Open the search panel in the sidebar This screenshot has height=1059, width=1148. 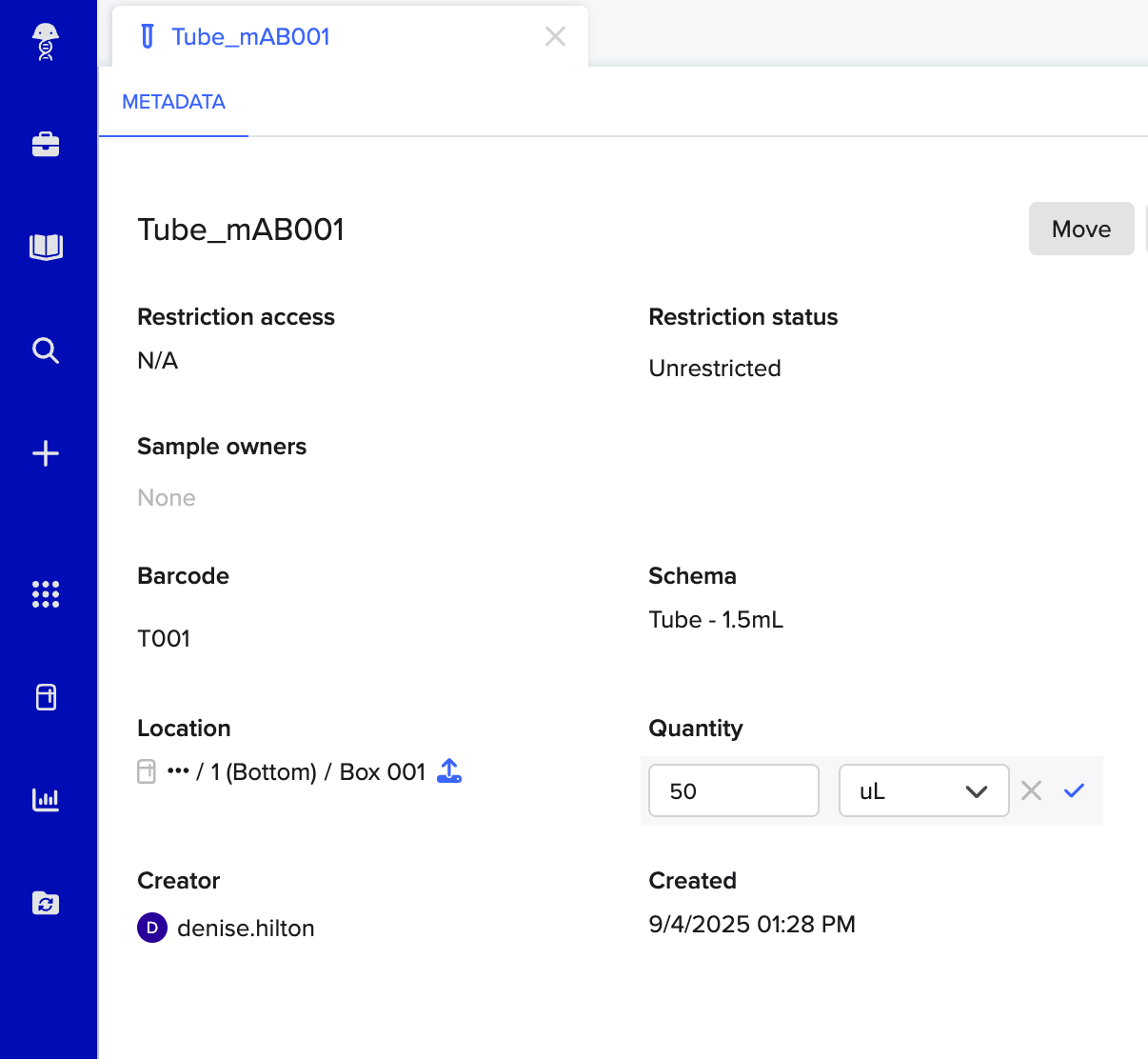pyautogui.click(x=45, y=350)
